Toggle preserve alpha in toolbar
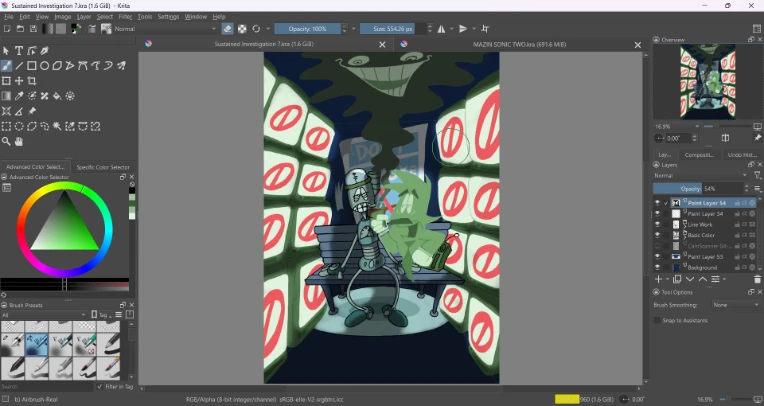Image resolution: width=764 pixels, height=406 pixels. click(x=242, y=29)
